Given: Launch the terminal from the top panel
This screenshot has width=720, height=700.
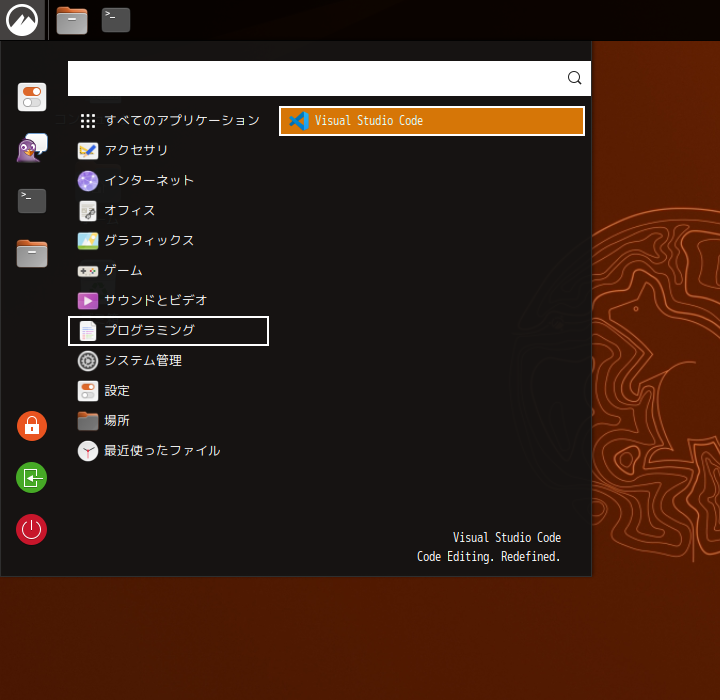Looking at the screenshot, I should (x=116, y=20).
